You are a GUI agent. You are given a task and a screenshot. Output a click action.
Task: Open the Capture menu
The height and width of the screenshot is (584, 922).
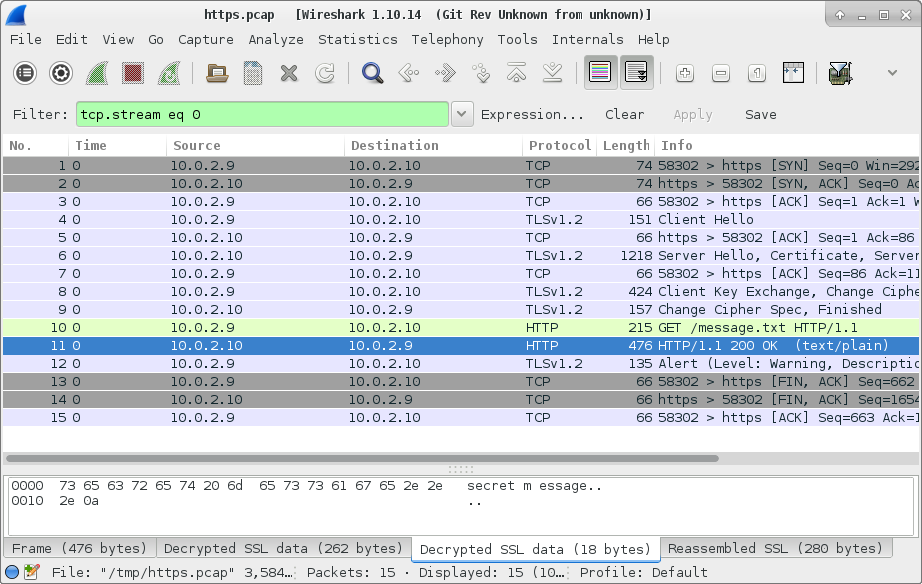coord(206,39)
